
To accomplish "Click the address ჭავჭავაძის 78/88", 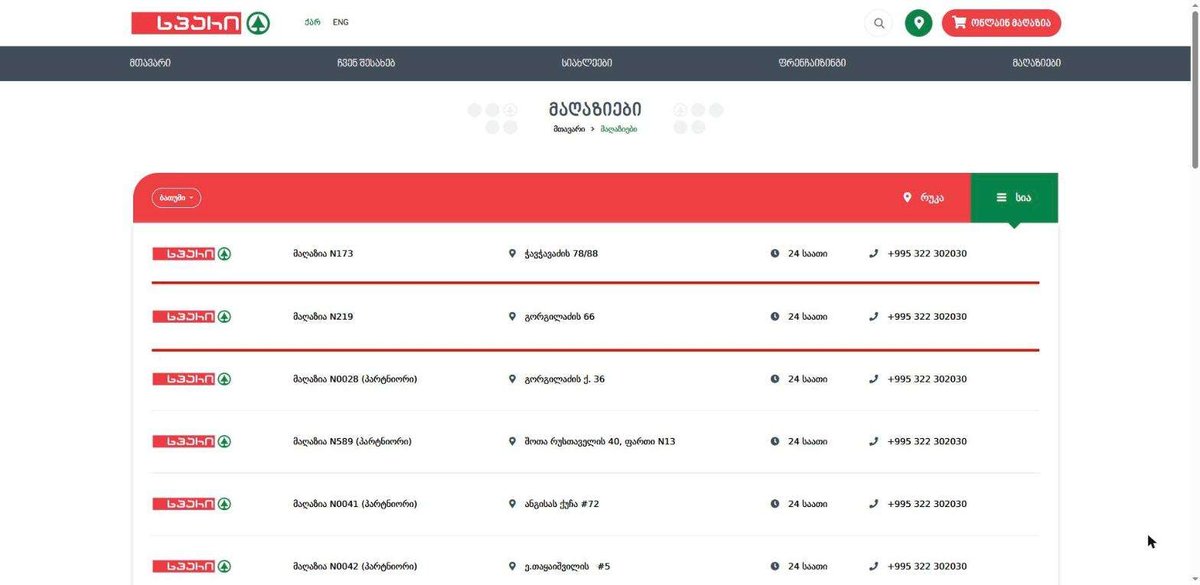I will [561, 254].
